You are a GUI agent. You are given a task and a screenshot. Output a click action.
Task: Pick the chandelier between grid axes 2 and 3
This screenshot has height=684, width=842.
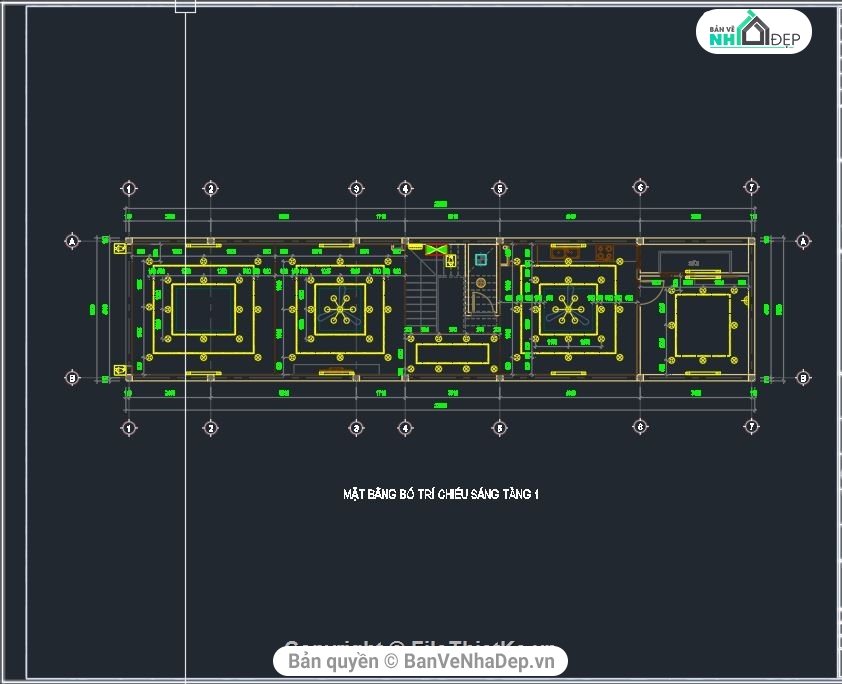[x=341, y=310]
